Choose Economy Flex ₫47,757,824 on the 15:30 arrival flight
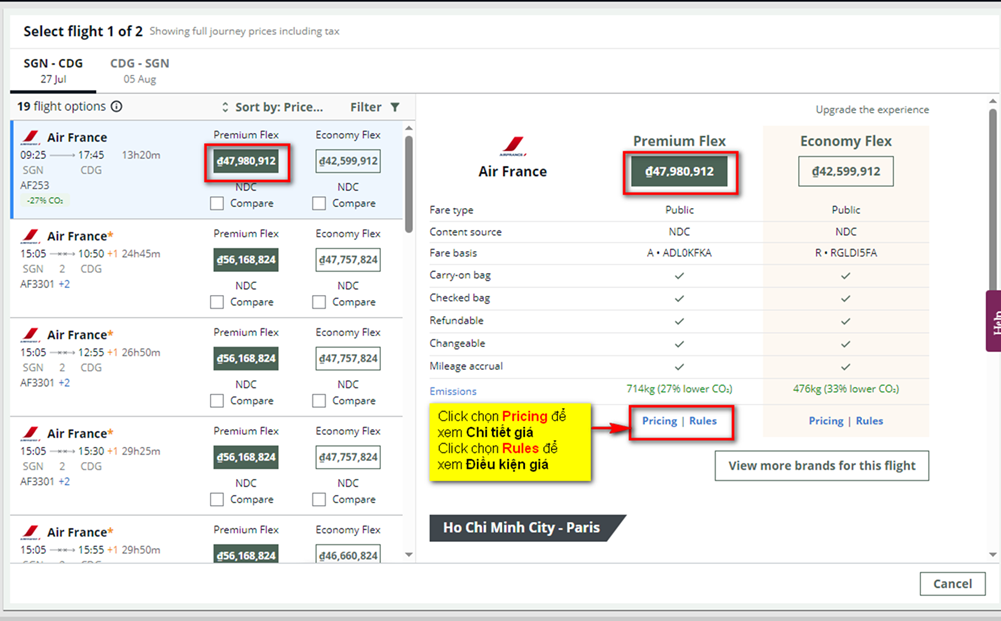 pos(348,458)
